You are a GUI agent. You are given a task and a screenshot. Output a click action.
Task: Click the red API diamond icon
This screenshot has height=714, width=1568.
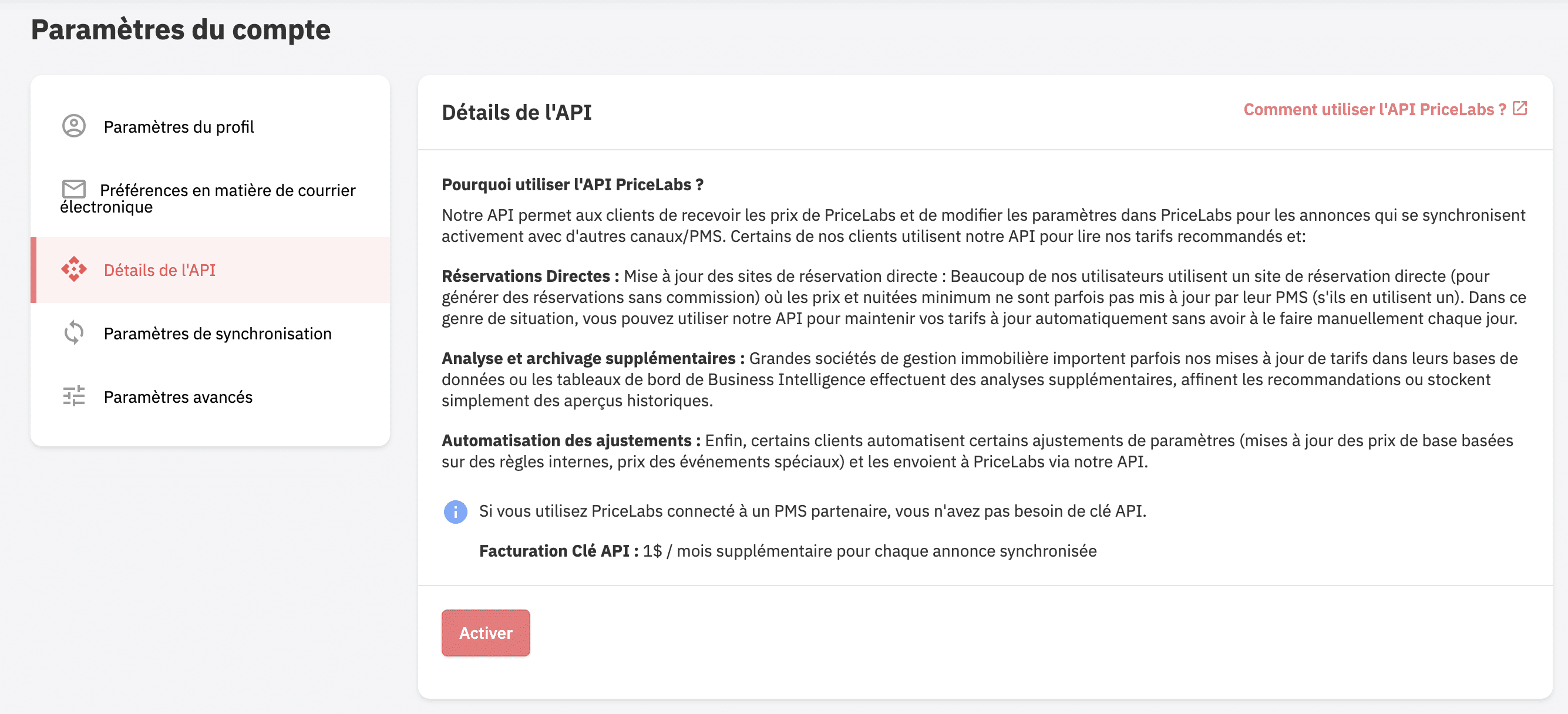(73, 269)
